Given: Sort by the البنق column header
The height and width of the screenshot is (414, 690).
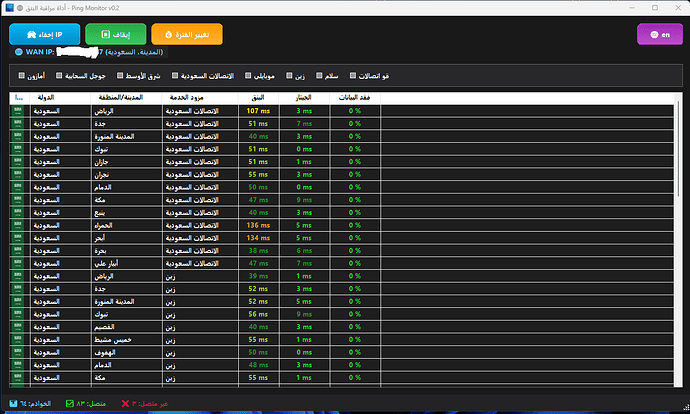Looking at the screenshot, I should point(257,98).
